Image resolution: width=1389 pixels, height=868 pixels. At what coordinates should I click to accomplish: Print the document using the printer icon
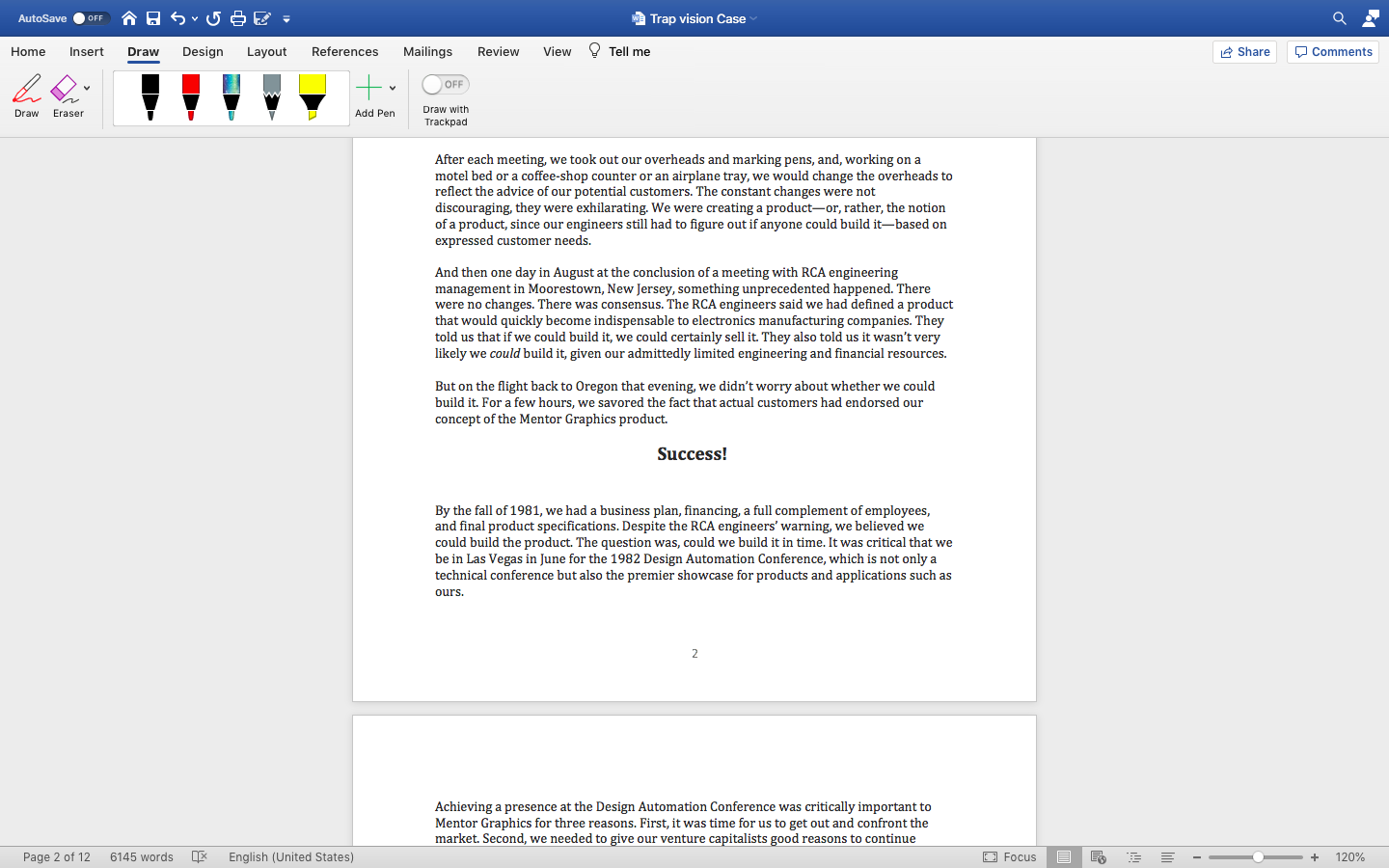237,18
